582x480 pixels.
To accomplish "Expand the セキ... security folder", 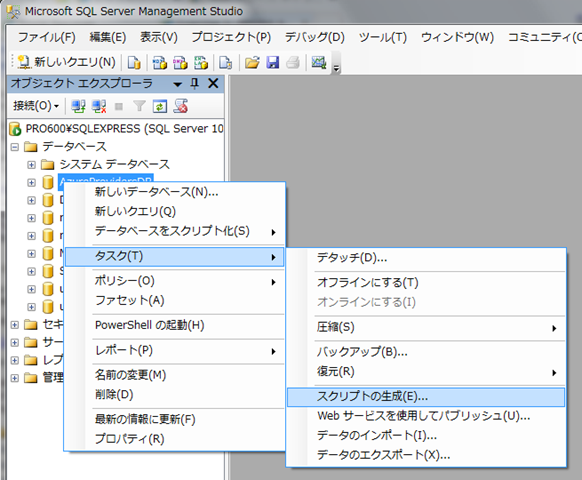I will coord(14,325).
